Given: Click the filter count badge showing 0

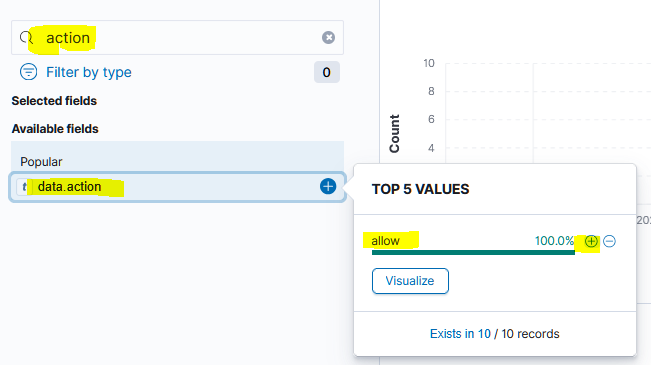Looking at the screenshot, I should click(326, 72).
